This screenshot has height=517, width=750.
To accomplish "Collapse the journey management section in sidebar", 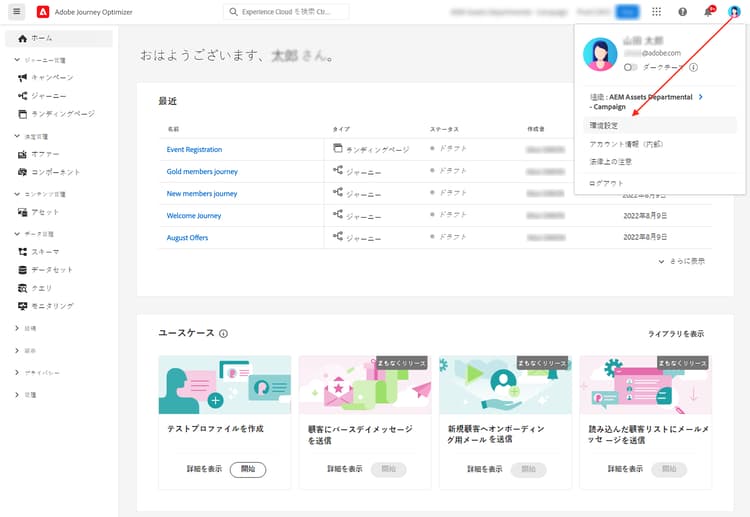I will tap(17, 60).
